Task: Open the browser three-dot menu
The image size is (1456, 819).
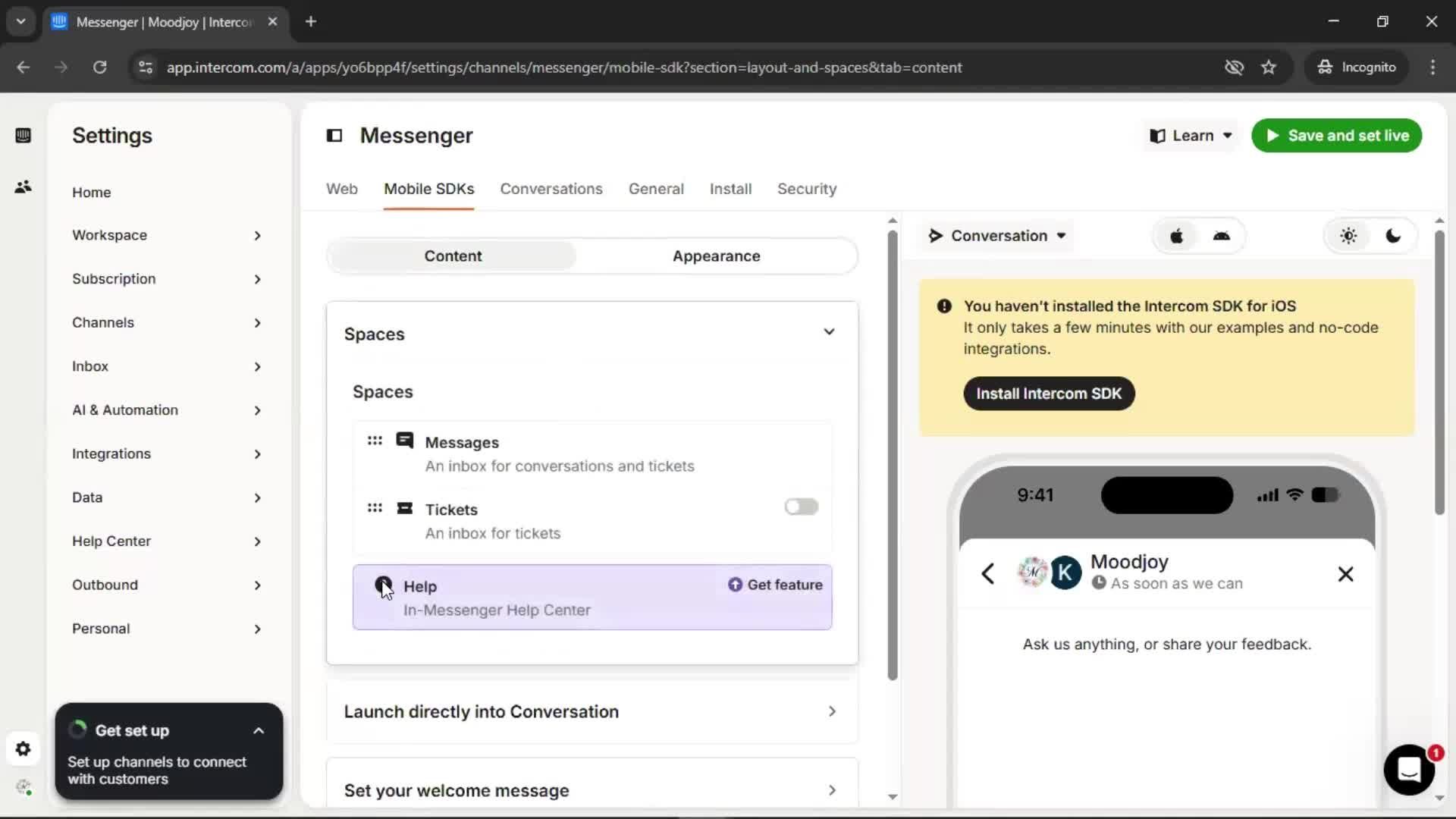Action: [1432, 67]
